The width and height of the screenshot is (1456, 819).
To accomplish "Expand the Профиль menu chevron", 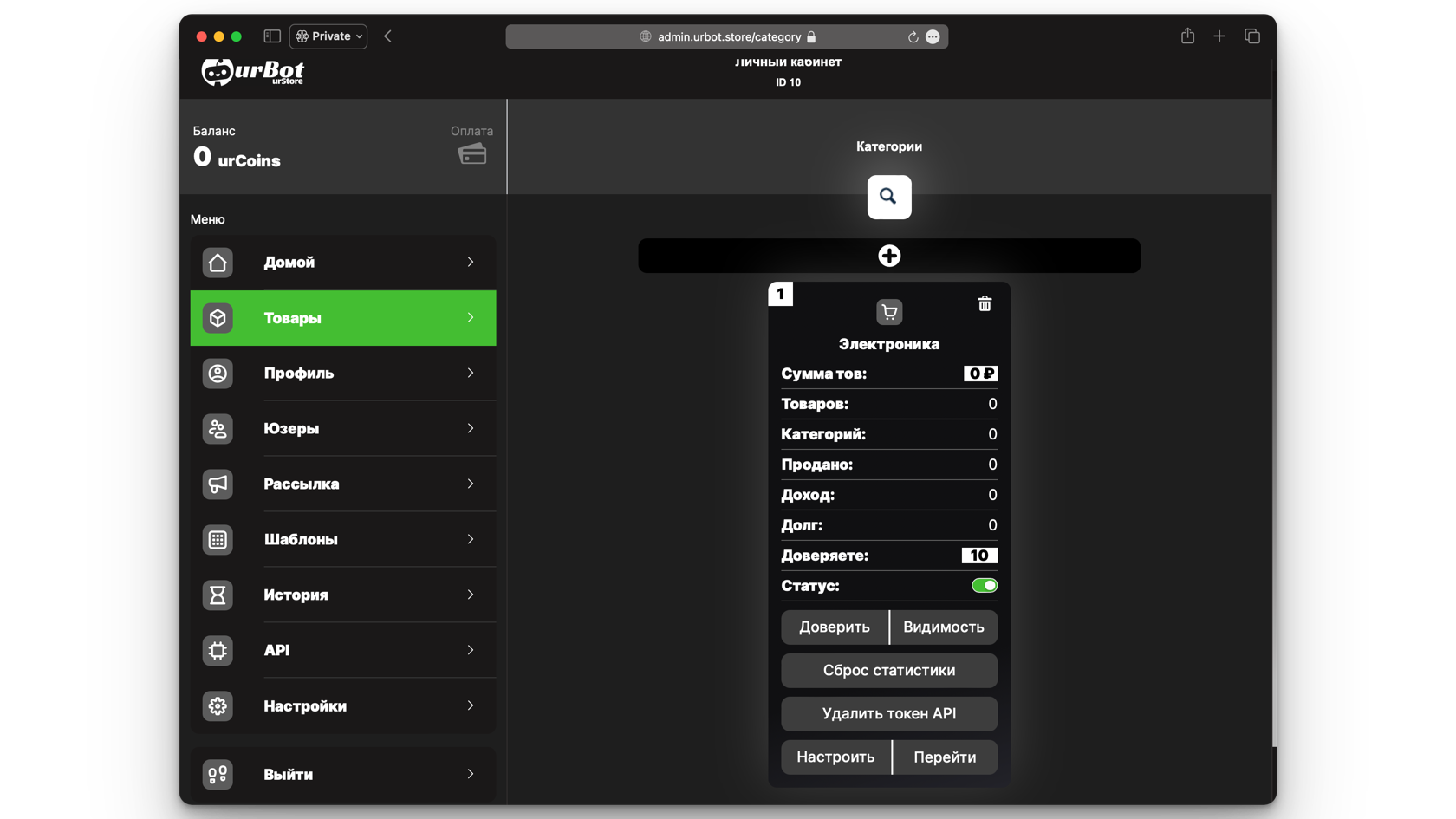I will point(471,373).
